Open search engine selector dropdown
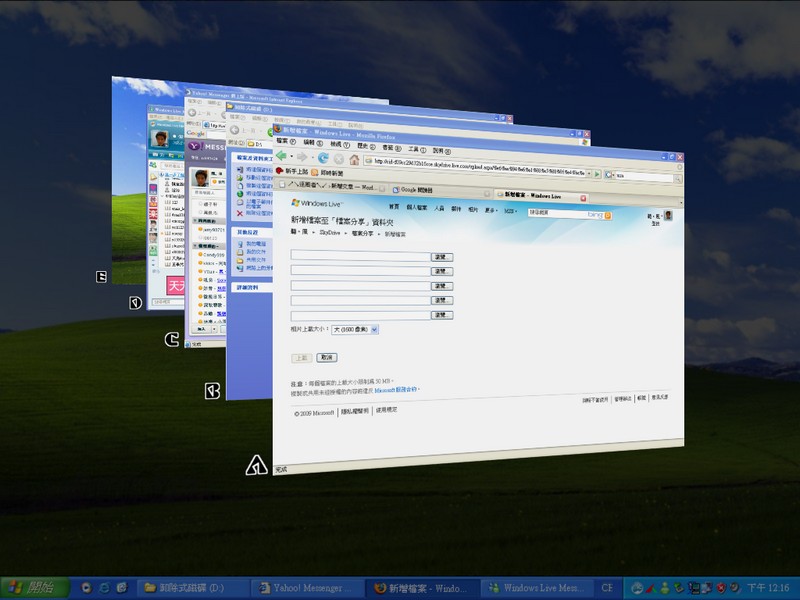 (609, 175)
